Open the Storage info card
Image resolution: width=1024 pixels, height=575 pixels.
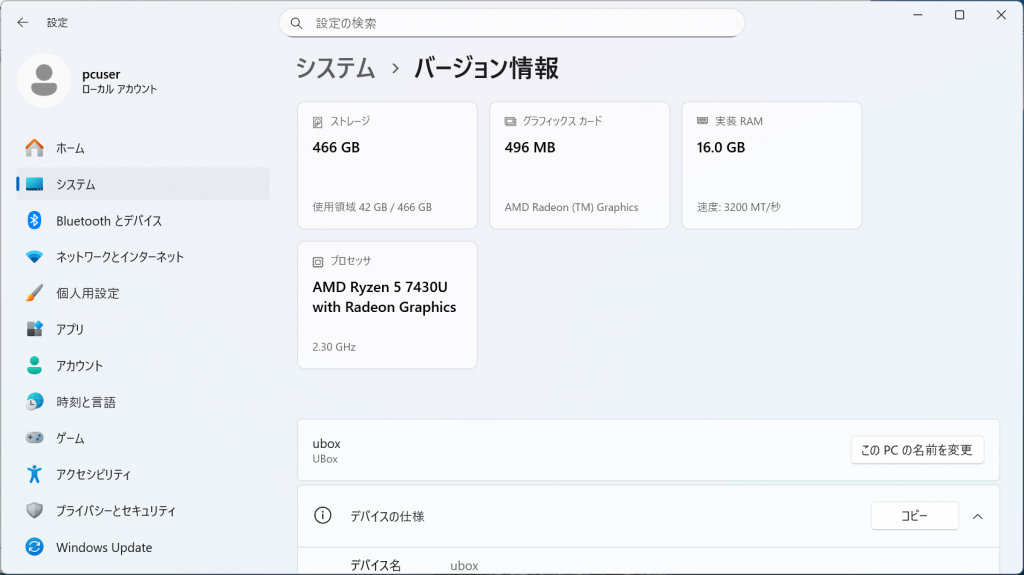point(387,165)
